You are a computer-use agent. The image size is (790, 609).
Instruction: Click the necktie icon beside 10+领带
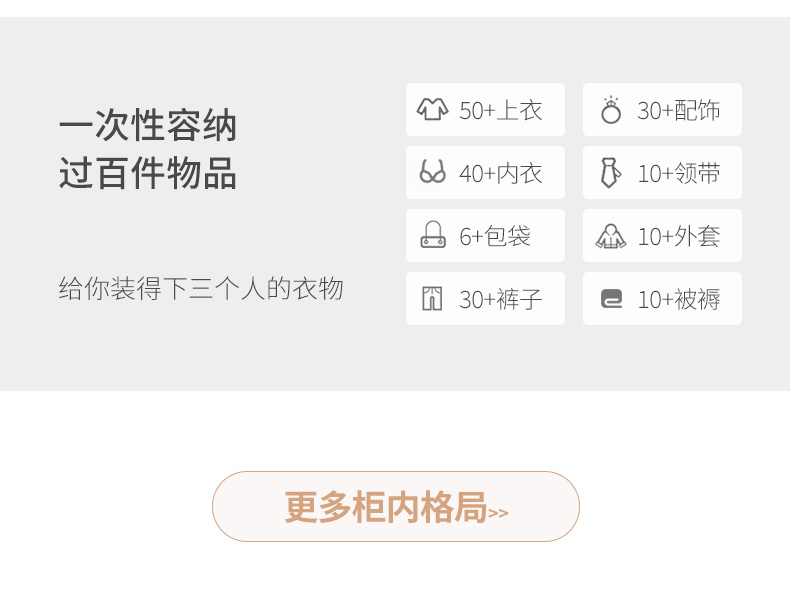611,172
